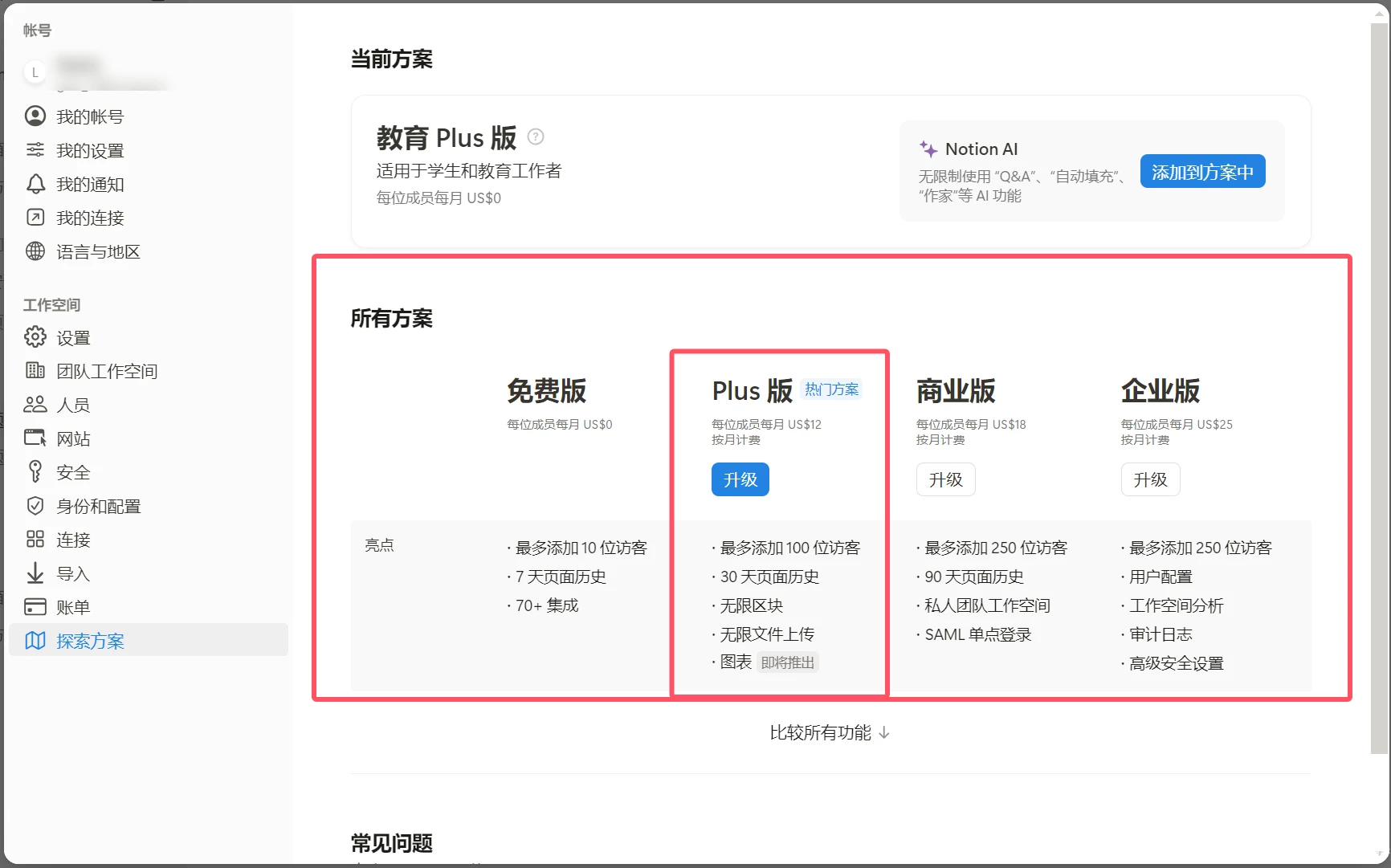Screen dimensions: 1391x868
Task: Select 身份和配置 in sidebar
Action: (98, 506)
